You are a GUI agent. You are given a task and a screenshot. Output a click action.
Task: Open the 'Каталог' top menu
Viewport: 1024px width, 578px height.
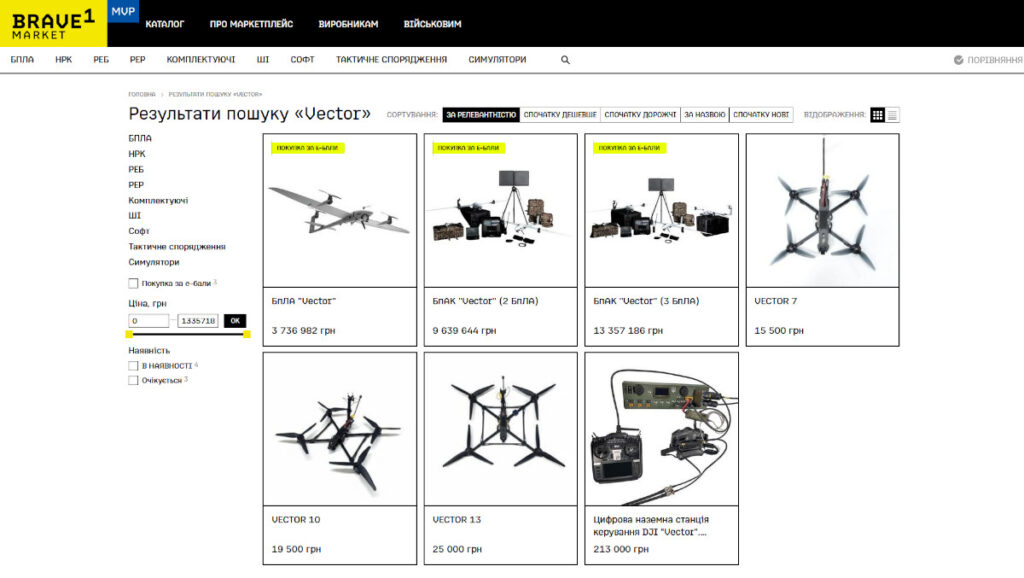click(164, 23)
